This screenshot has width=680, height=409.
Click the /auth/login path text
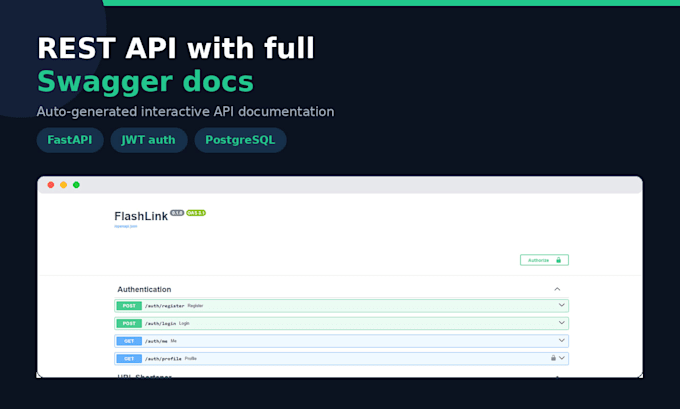click(x=160, y=324)
